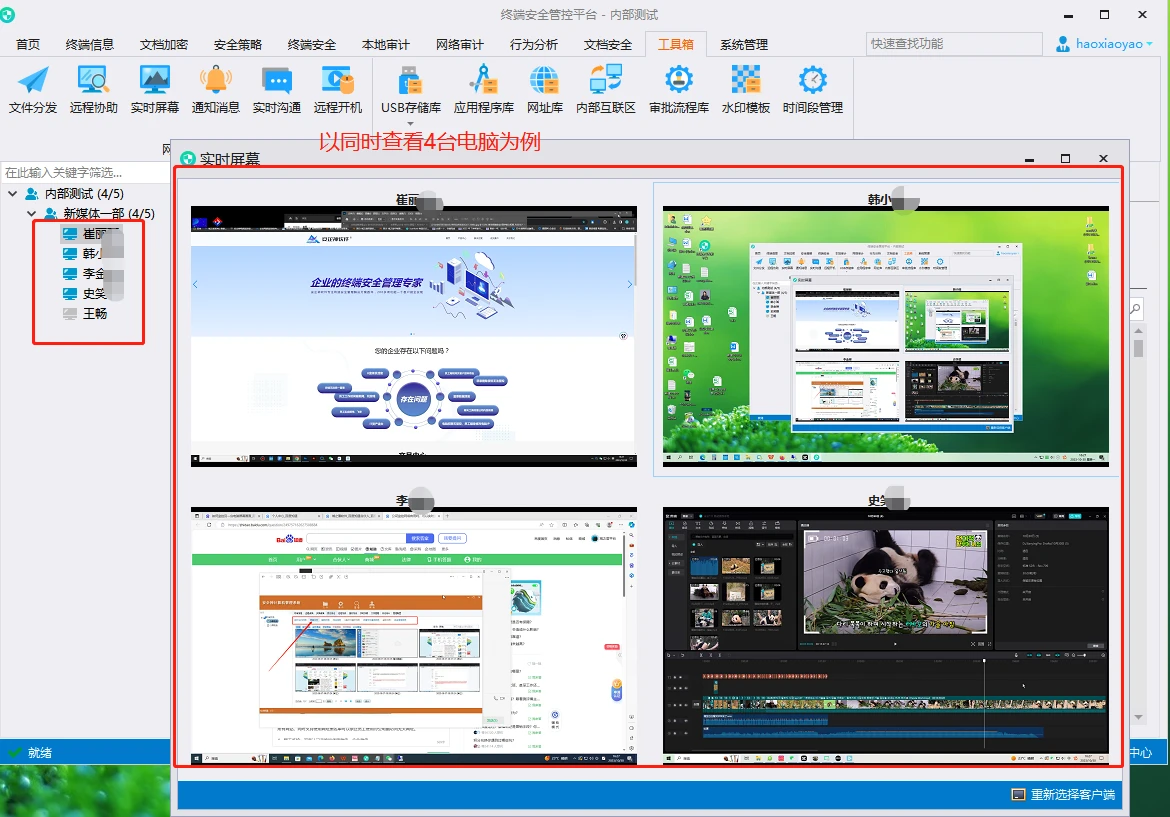
Task: Maximize the 实时屏幕 dialog
Action: (1066, 158)
